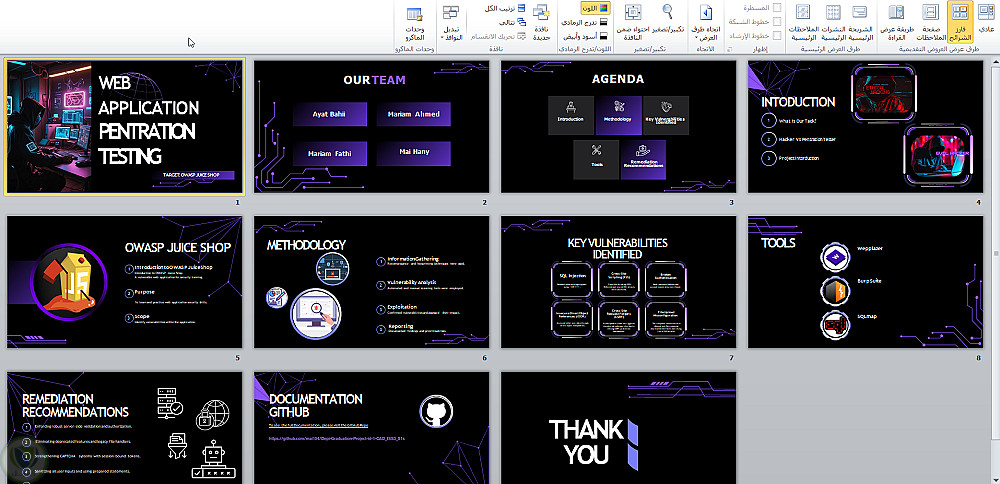This screenshot has width=1000, height=484.
Task: Click the Zoom group label (تكبير/تصغير)
Action: [651, 48]
